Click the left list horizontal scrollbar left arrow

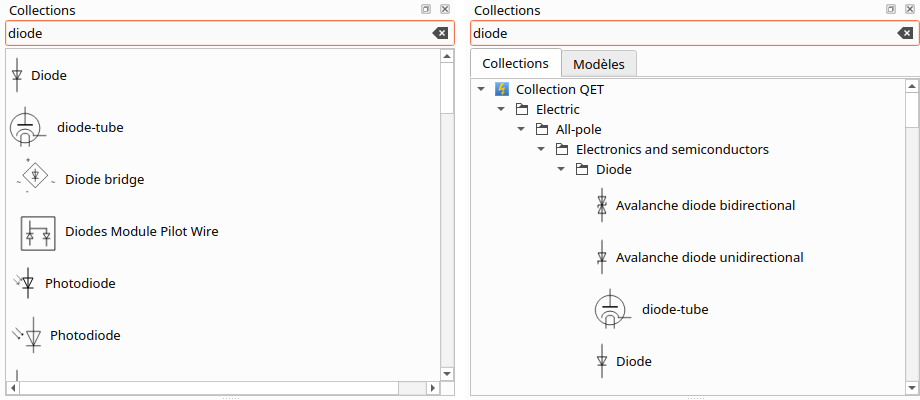[x=13, y=388]
